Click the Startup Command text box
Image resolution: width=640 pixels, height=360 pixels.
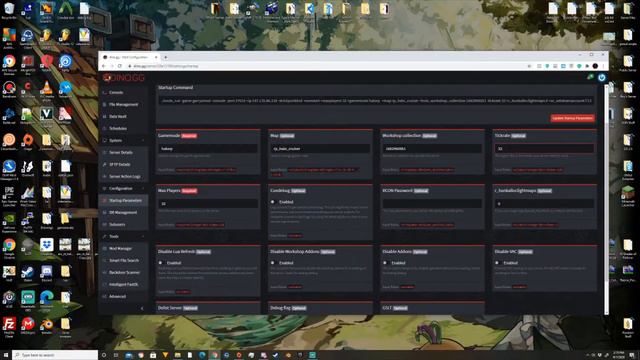click(376, 100)
